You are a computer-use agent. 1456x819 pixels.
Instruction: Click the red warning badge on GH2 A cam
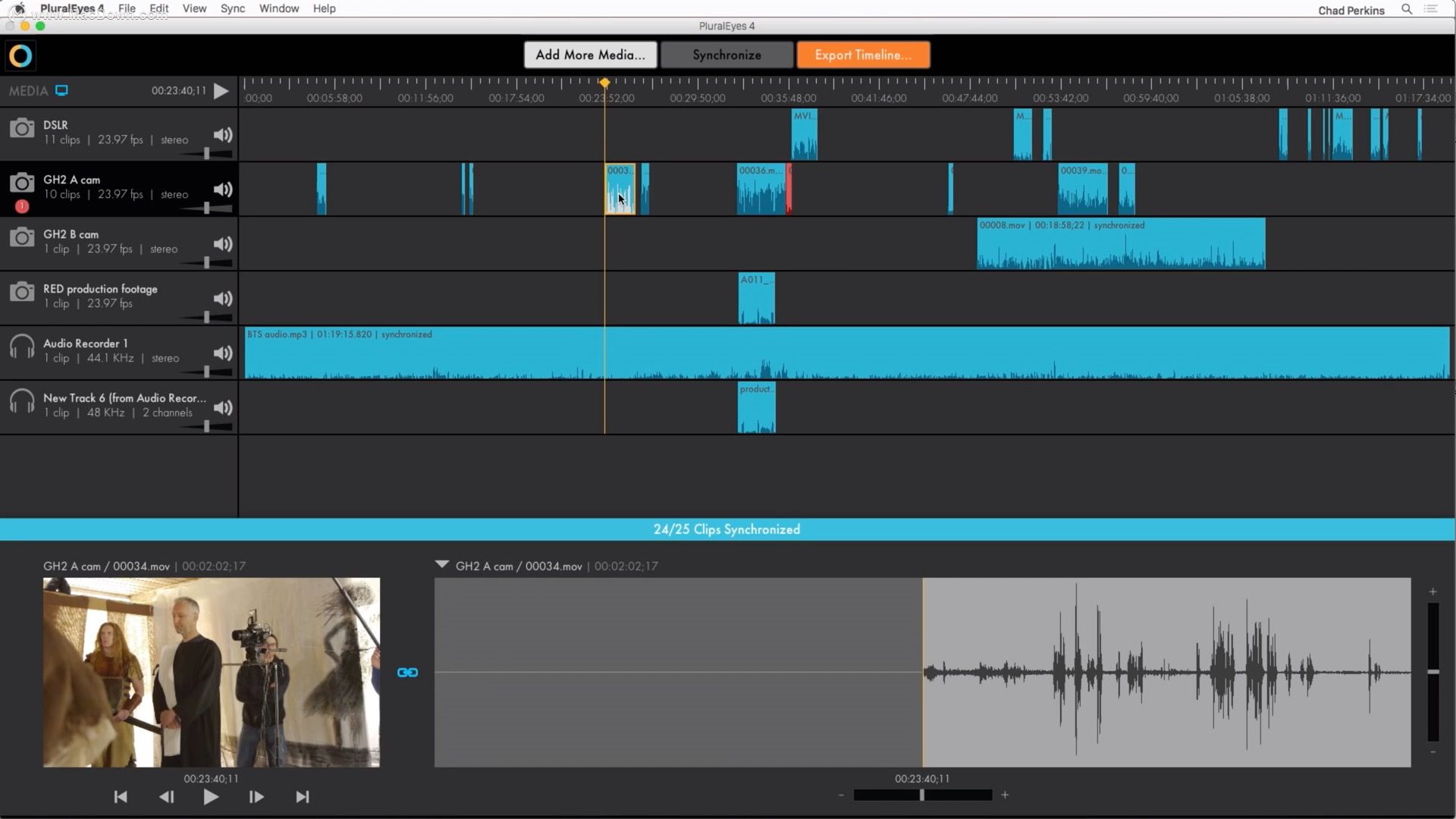[x=22, y=206]
